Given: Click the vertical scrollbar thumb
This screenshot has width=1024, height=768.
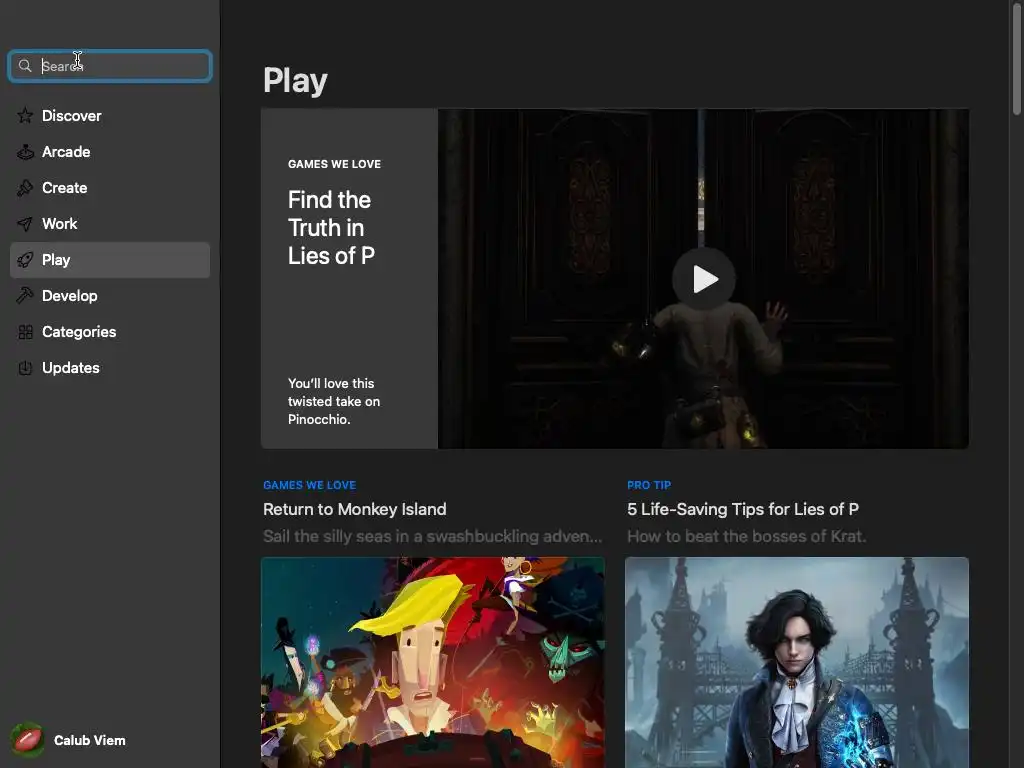Looking at the screenshot, I should click(x=1016, y=59).
